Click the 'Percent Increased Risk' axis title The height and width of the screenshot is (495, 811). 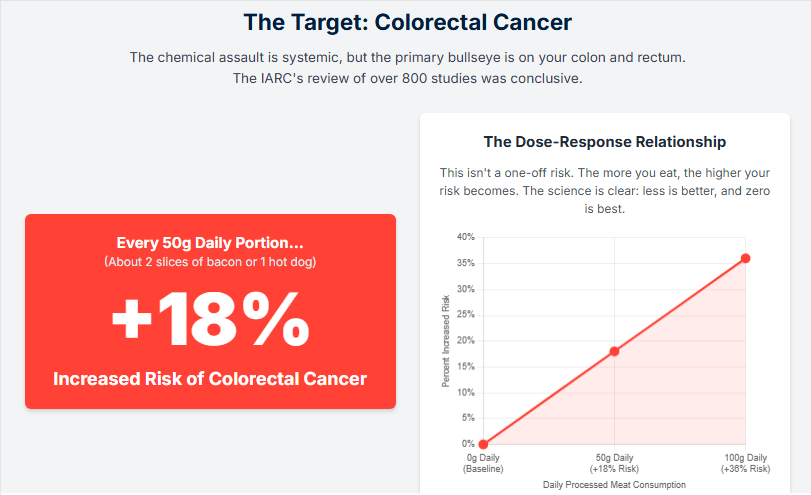[x=446, y=340]
